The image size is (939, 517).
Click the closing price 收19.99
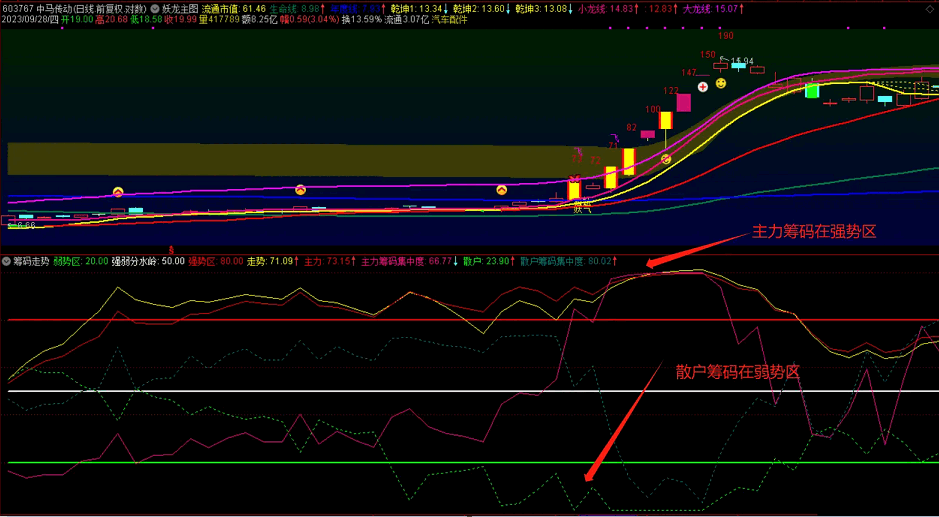[181, 20]
